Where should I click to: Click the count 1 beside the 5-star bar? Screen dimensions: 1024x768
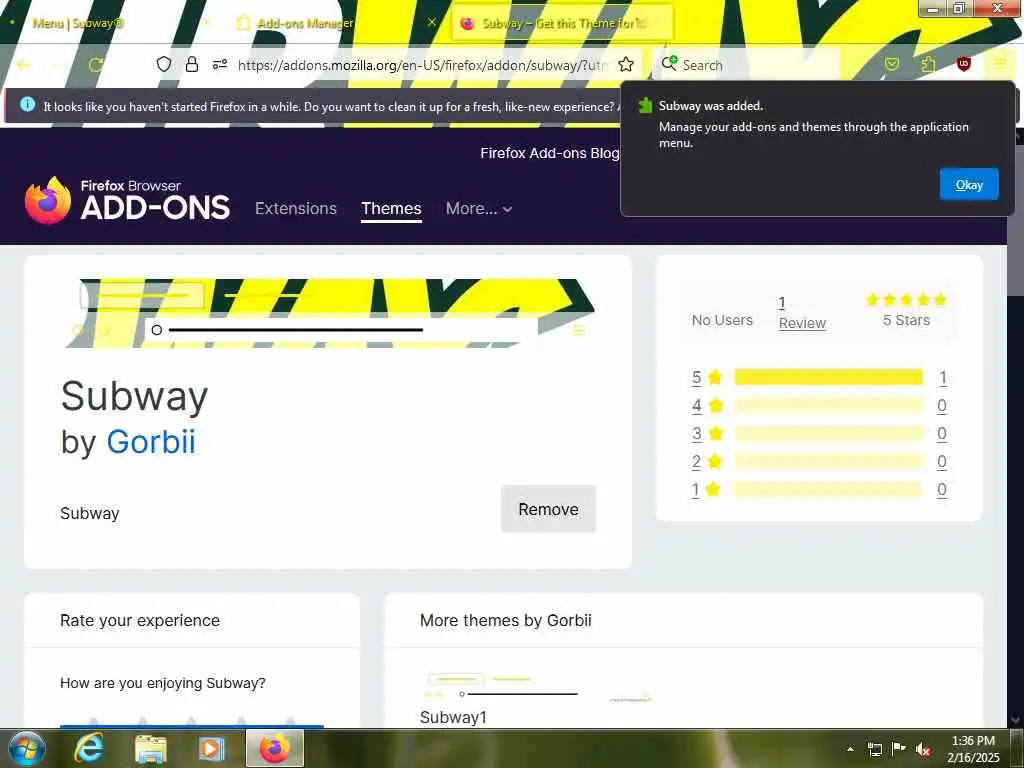pos(942,377)
